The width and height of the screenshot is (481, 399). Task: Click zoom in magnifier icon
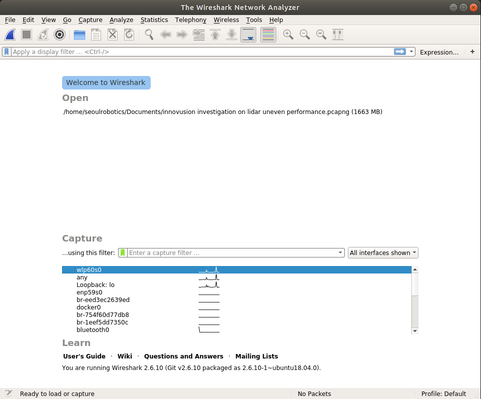click(x=288, y=35)
